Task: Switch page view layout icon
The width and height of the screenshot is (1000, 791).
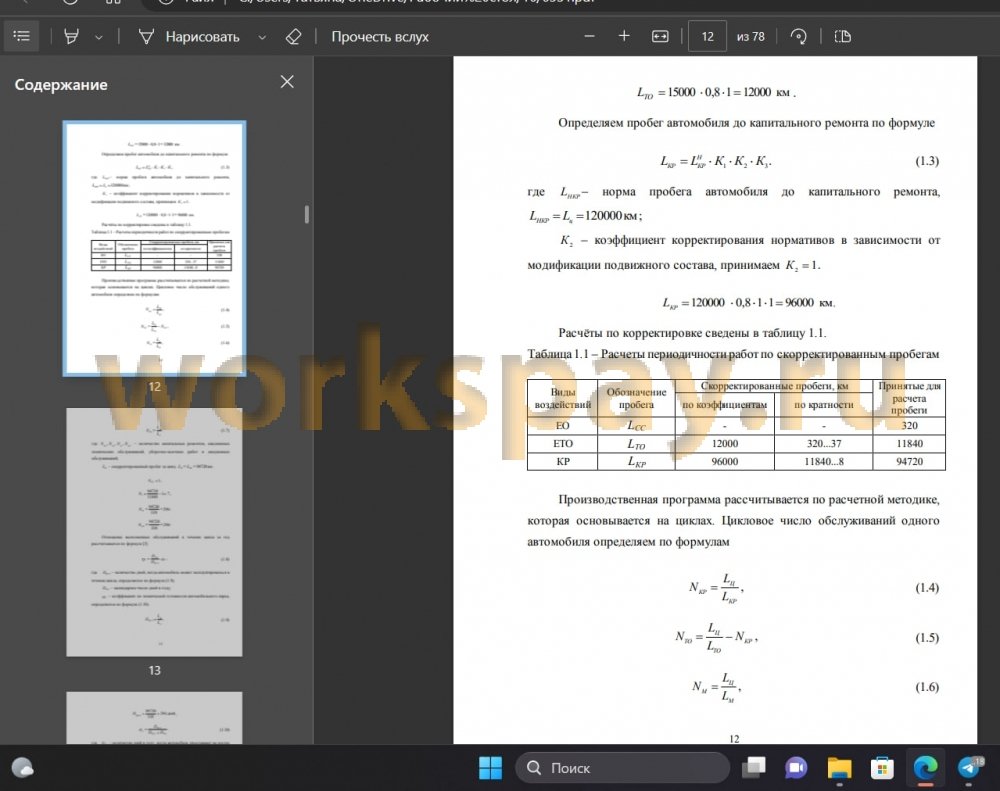Action: click(843, 36)
